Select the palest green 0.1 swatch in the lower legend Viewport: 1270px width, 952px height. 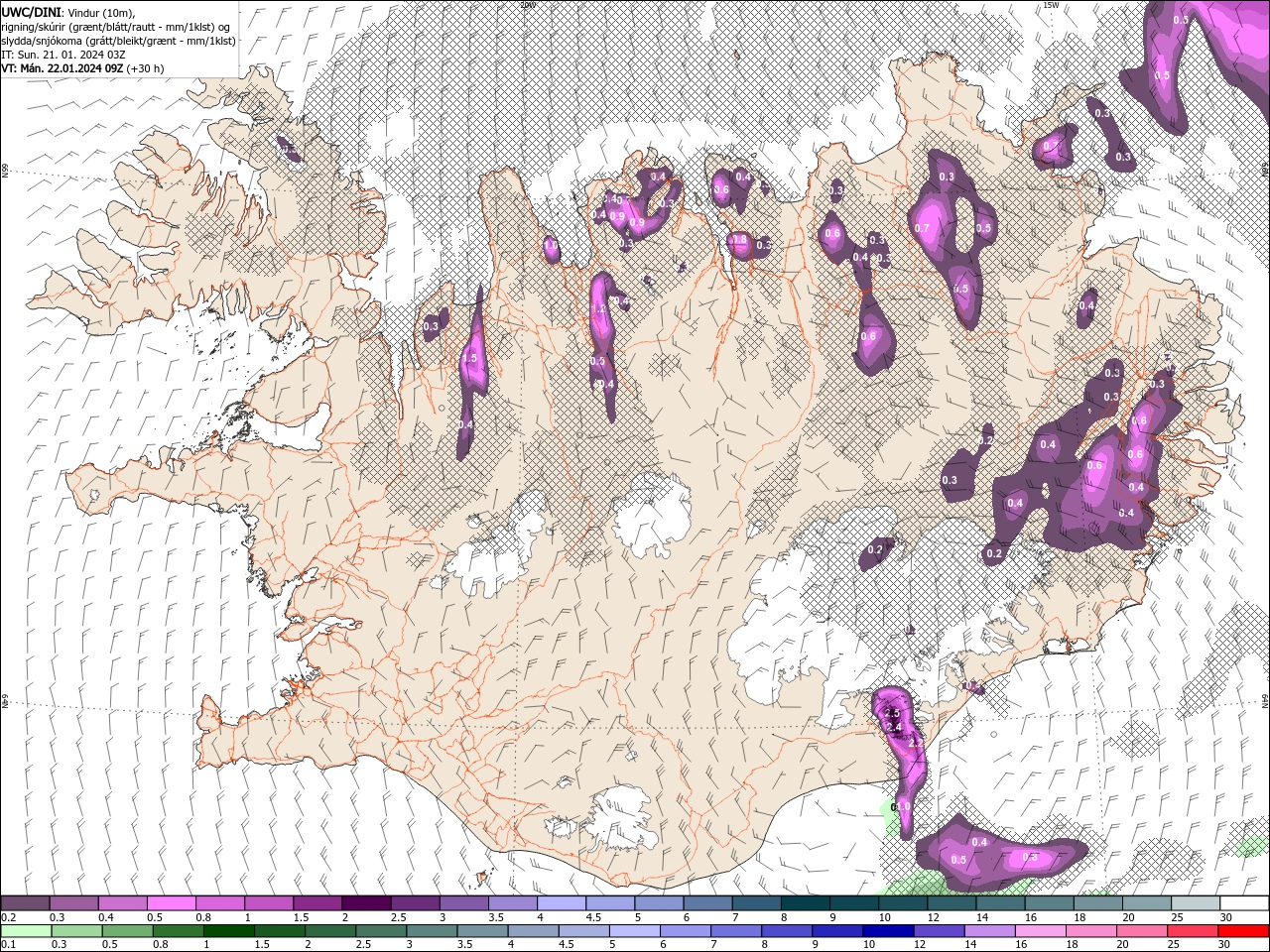(x=26, y=931)
